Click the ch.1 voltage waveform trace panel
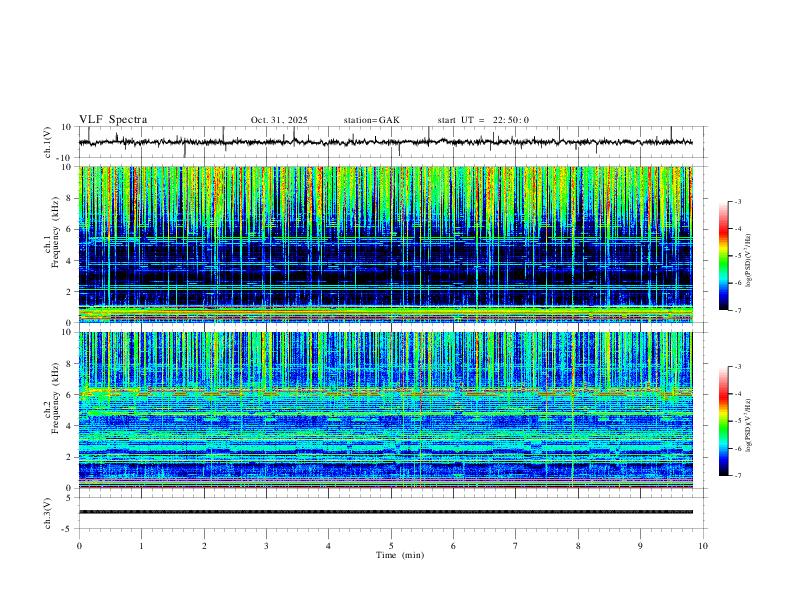Screen dimensions: 792x612 pos(391,142)
